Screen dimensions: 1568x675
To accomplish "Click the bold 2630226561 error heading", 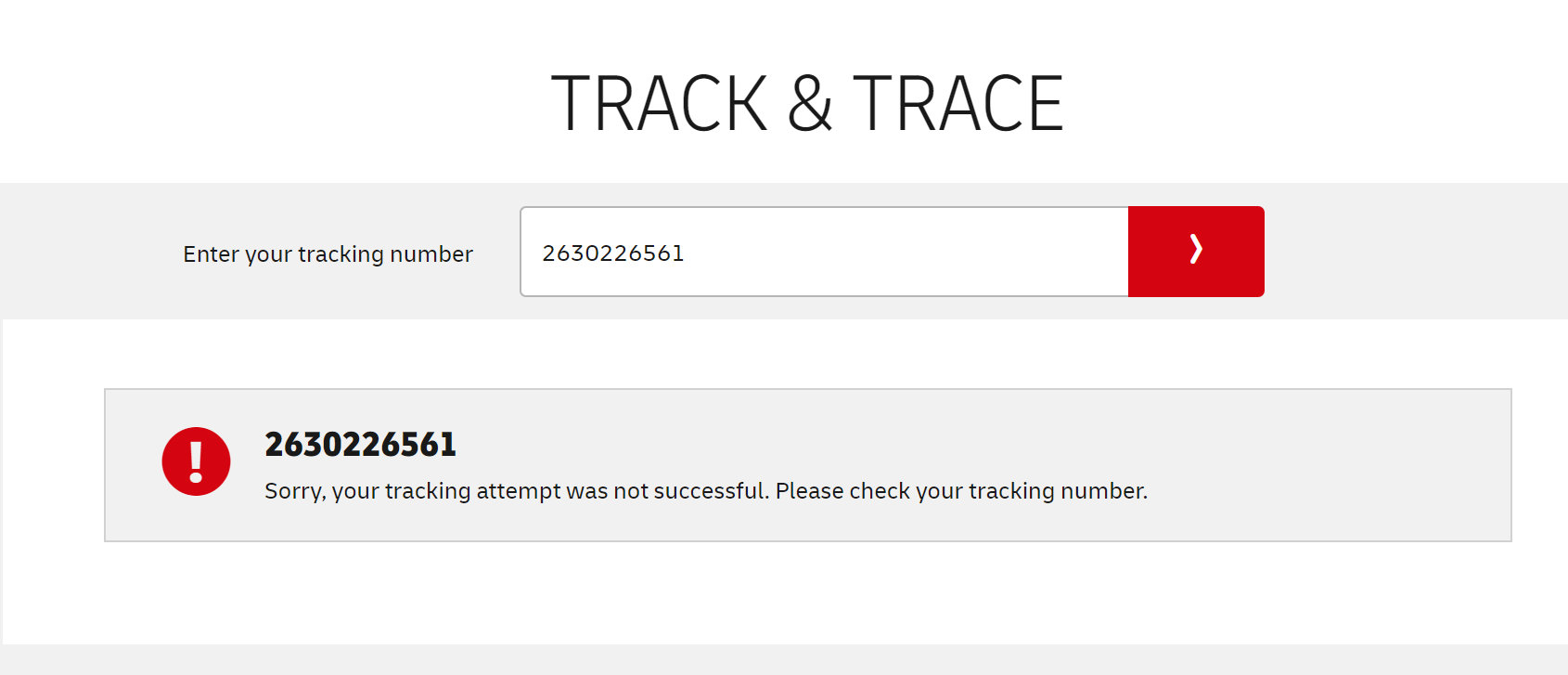I will click(x=360, y=445).
